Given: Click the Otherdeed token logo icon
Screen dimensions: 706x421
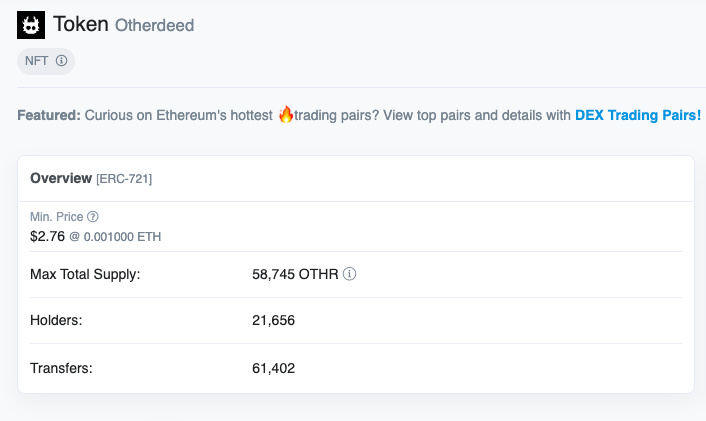Looking at the screenshot, I should [31, 25].
